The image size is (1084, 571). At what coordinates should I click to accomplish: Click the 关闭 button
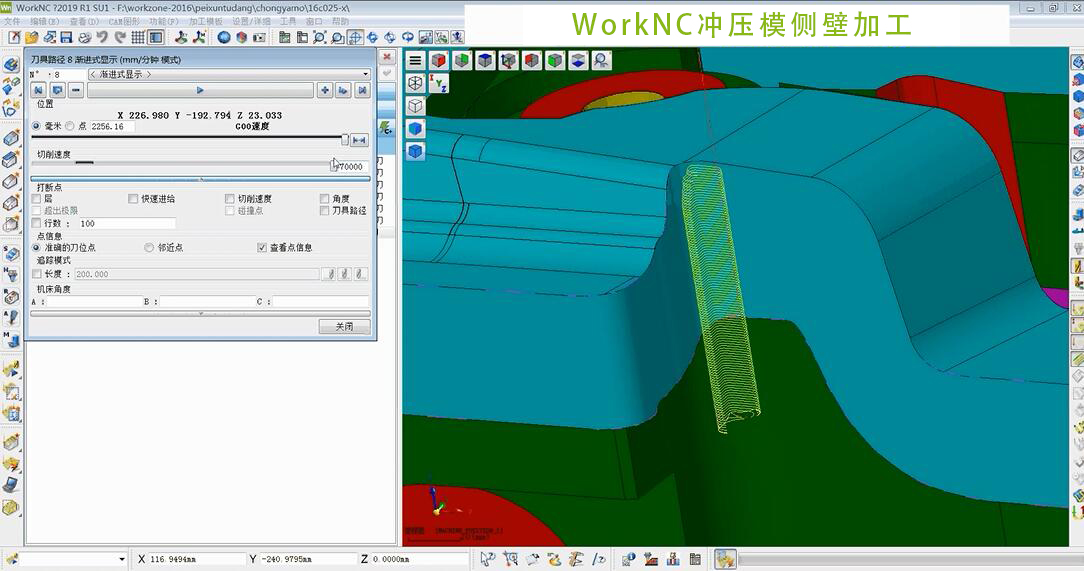344,326
